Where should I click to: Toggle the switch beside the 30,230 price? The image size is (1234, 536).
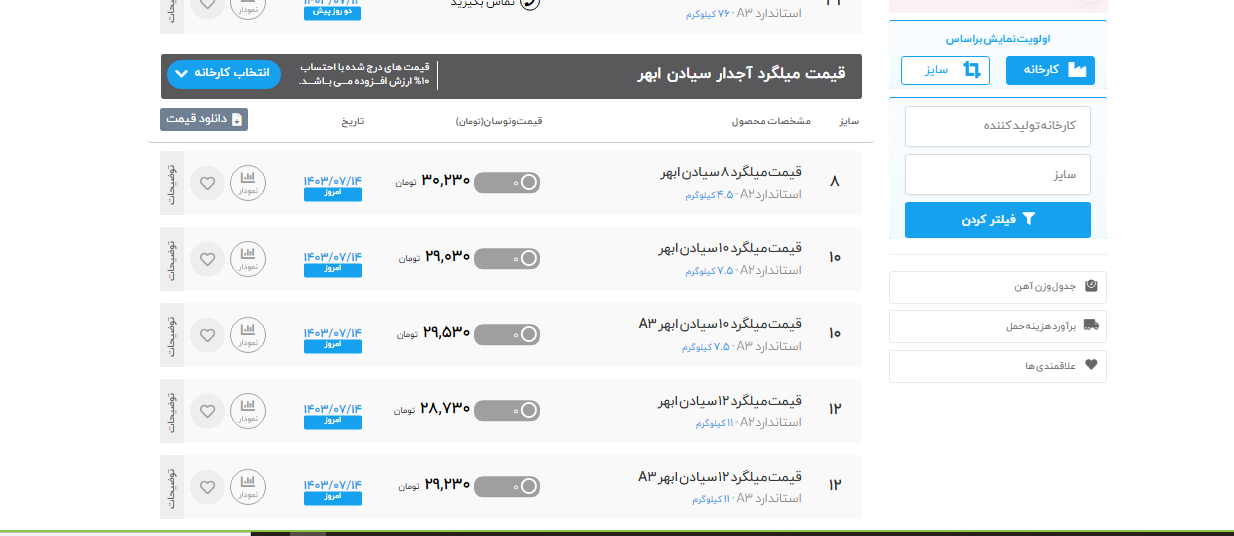point(507,182)
